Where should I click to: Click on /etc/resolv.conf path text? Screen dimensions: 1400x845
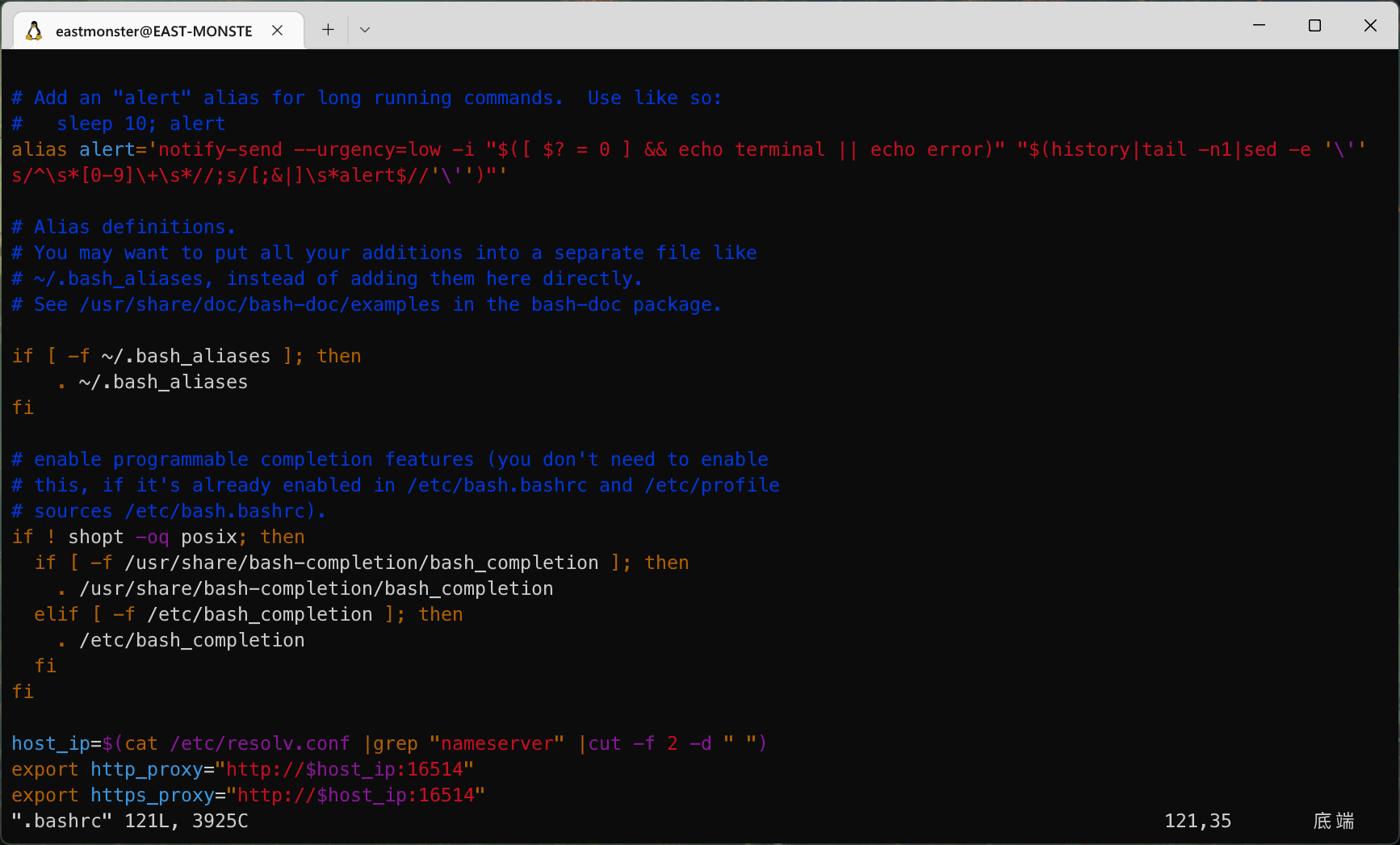tap(259, 743)
